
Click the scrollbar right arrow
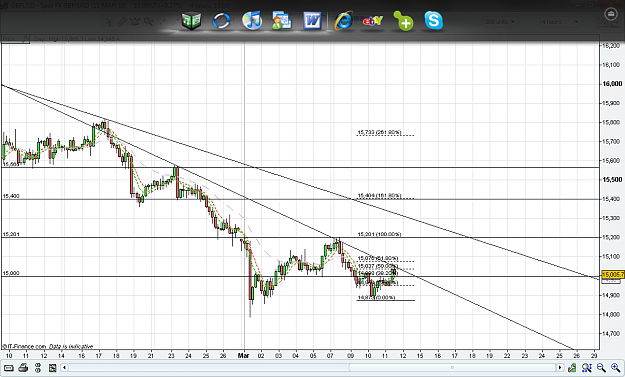tap(560, 367)
